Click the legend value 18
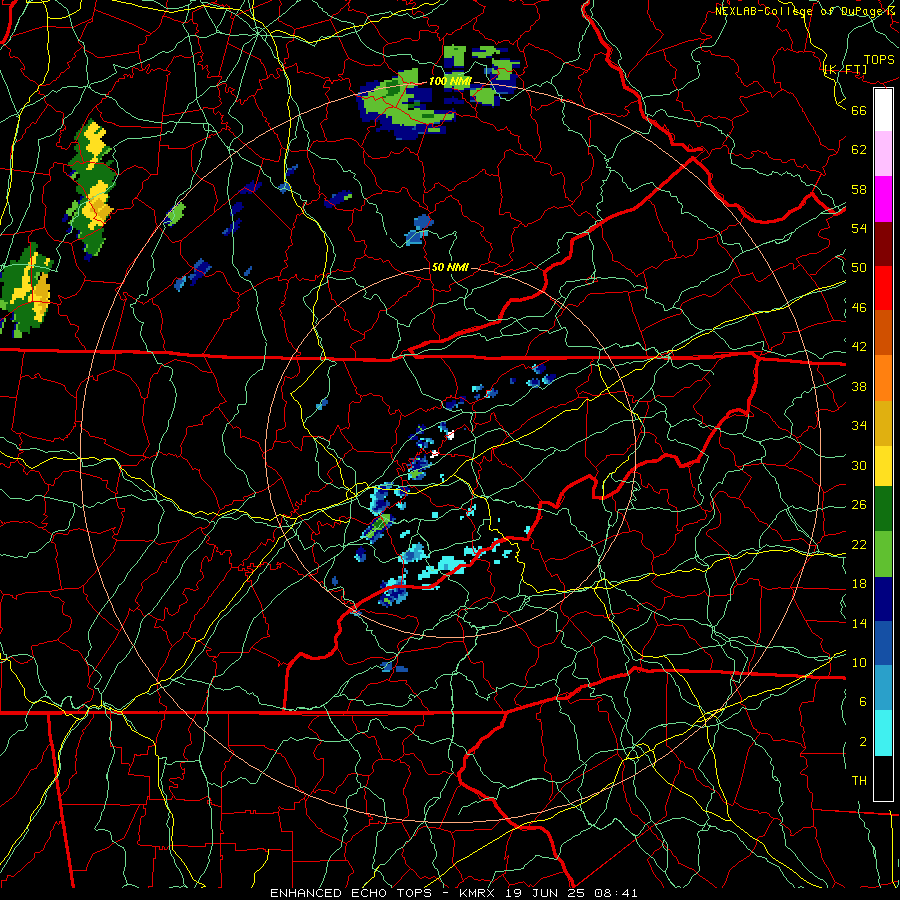Viewport: 900px width, 900px height. pos(859,584)
